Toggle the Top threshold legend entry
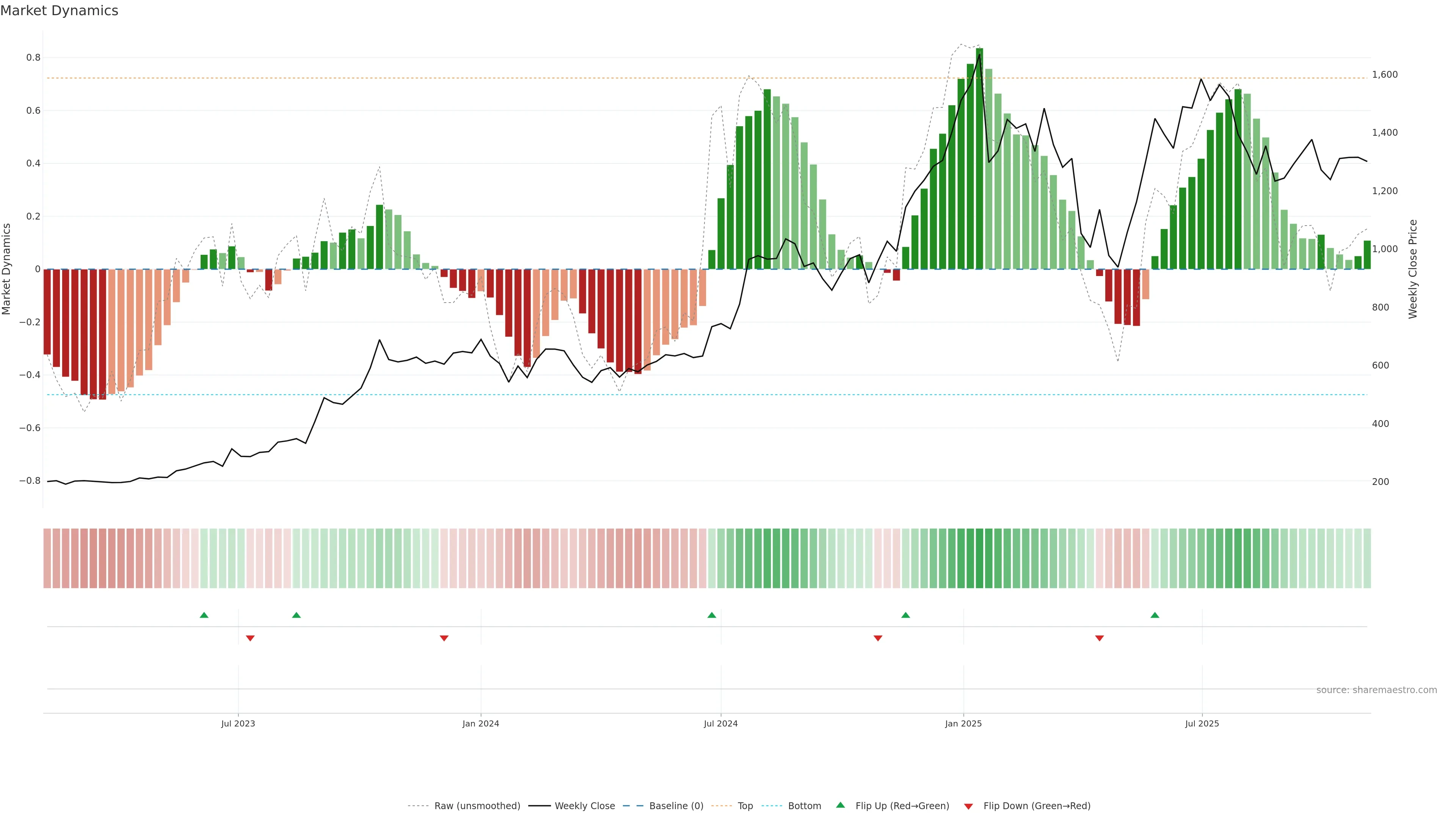1456x819 pixels. (745, 806)
